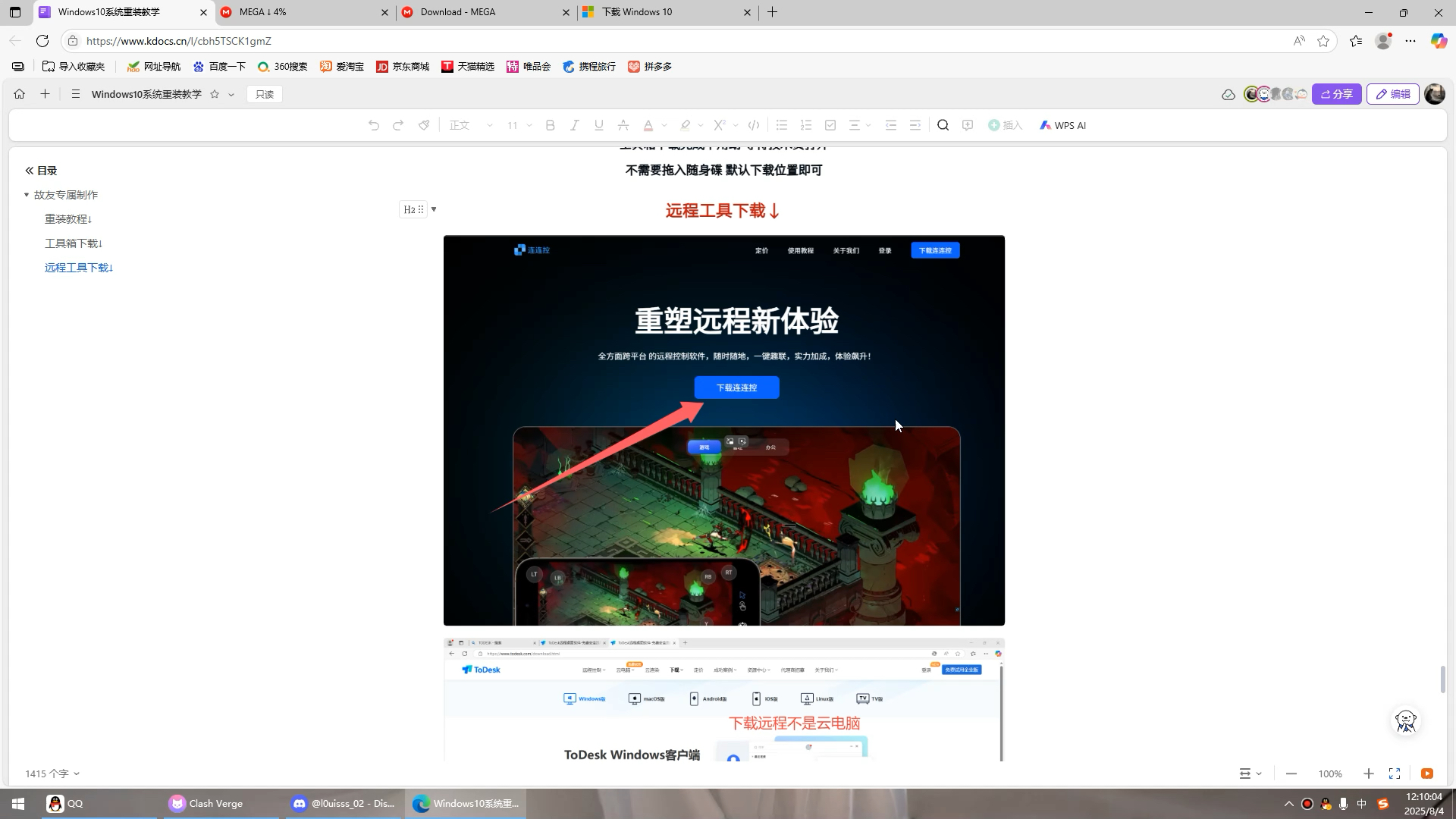This screenshot has height=819, width=1456.
Task: Click the address bar URL
Action: point(179,41)
